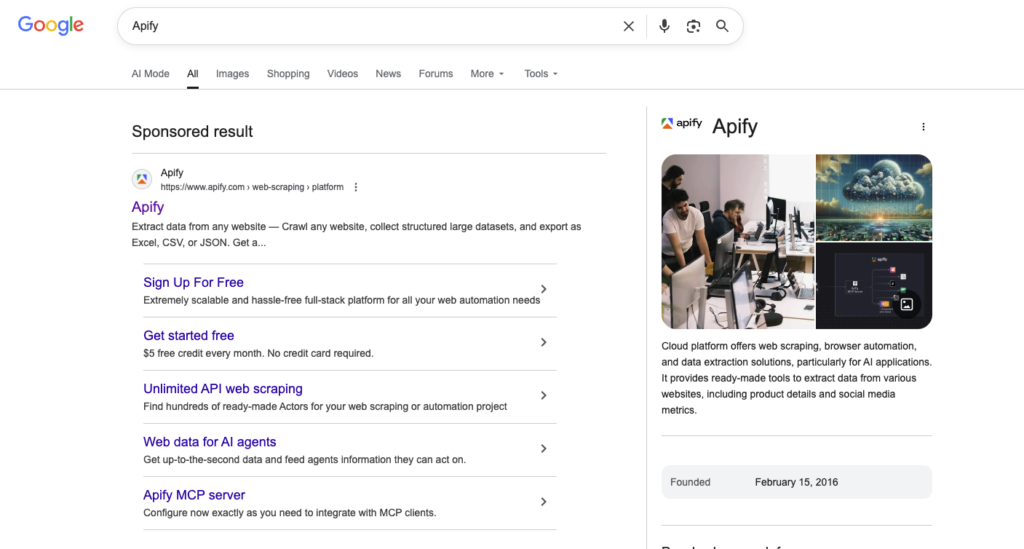Open three-dot menu next to the apify.com URL
Image resolution: width=1024 pixels, height=549 pixels.
[356, 187]
